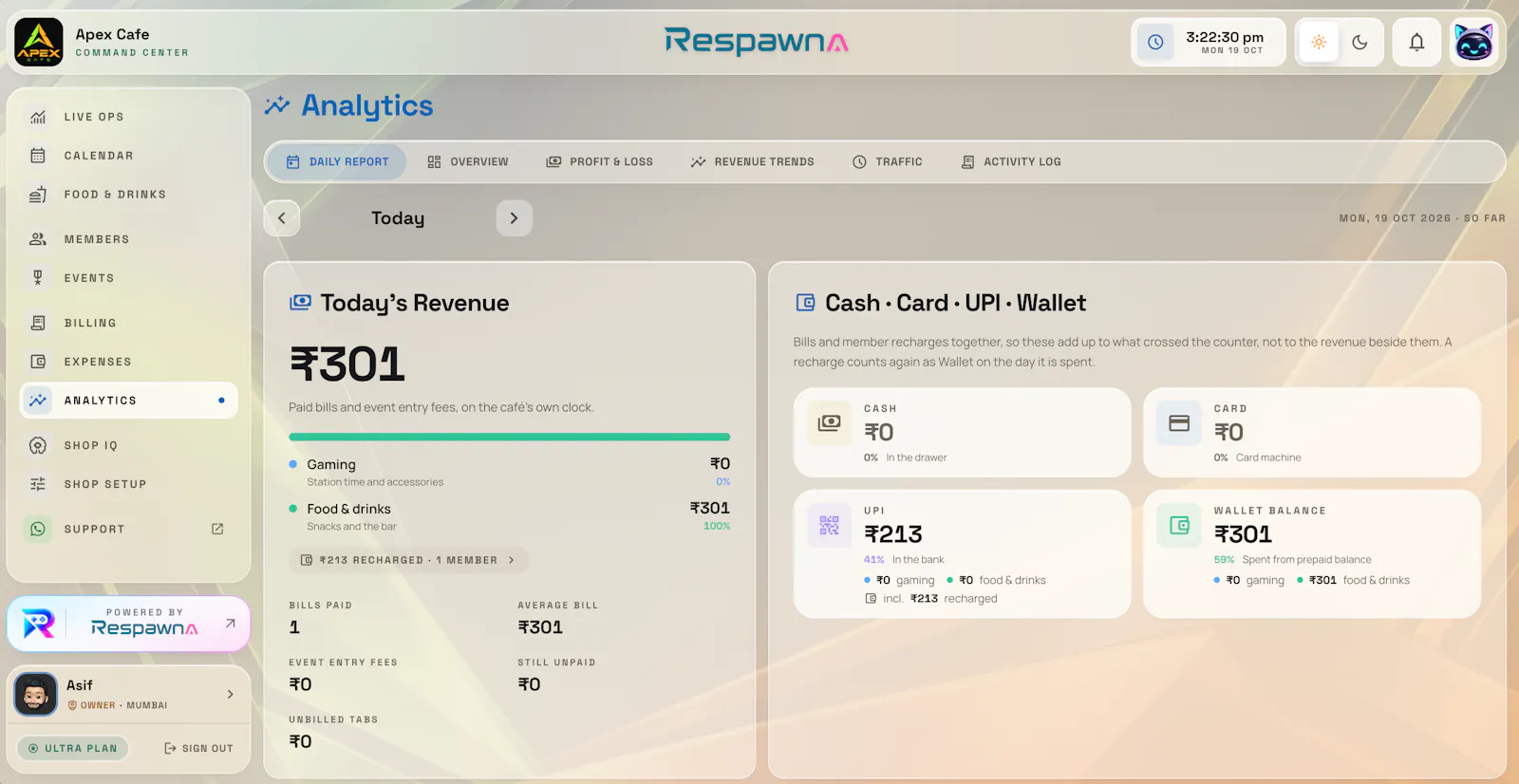Open the notifications bell
This screenshot has width=1519, height=784.
coord(1416,42)
